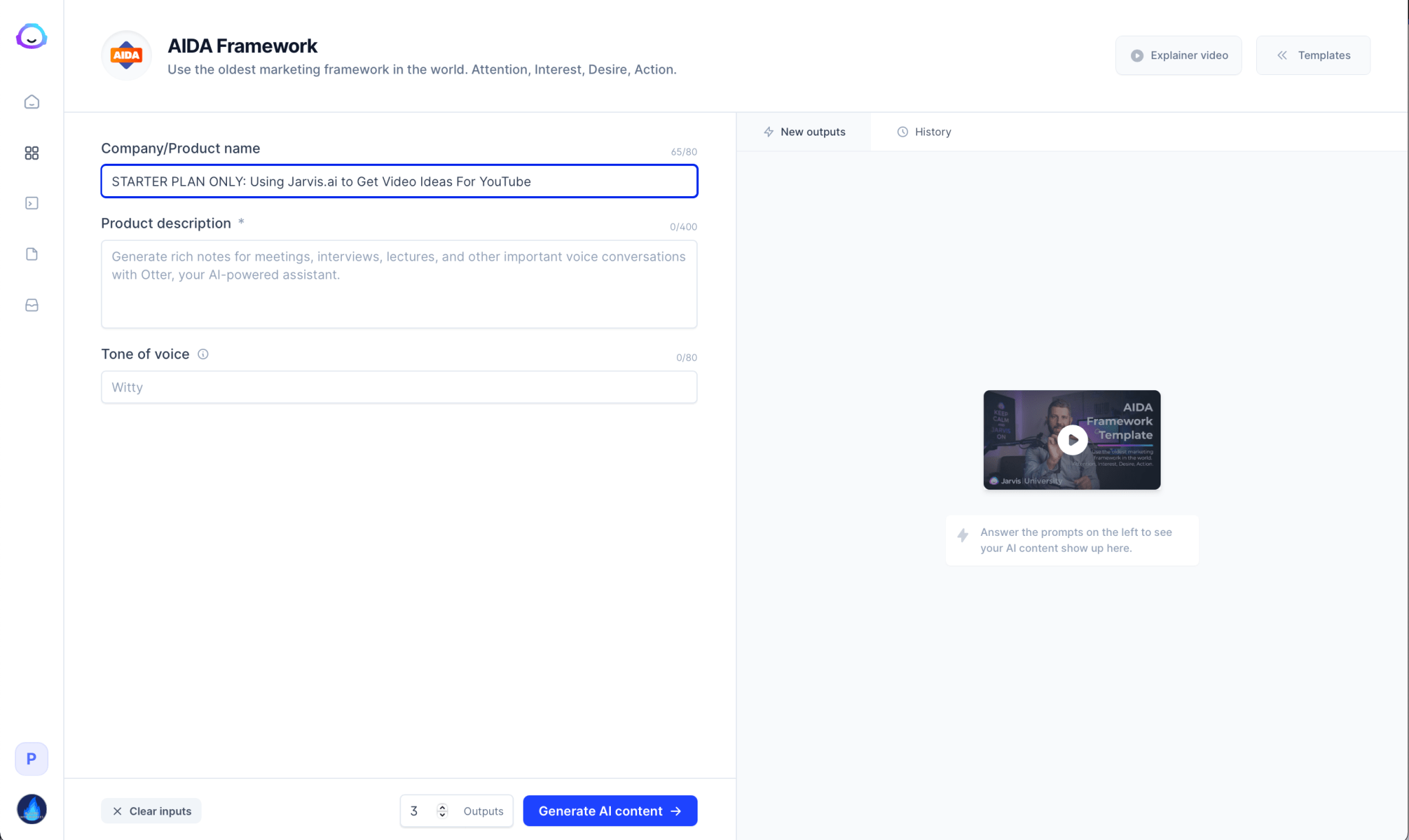Image resolution: width=1409 pixels, height=840 pixels.
Task: Open the user profile avatar
Action: click(x=32, y=809)
